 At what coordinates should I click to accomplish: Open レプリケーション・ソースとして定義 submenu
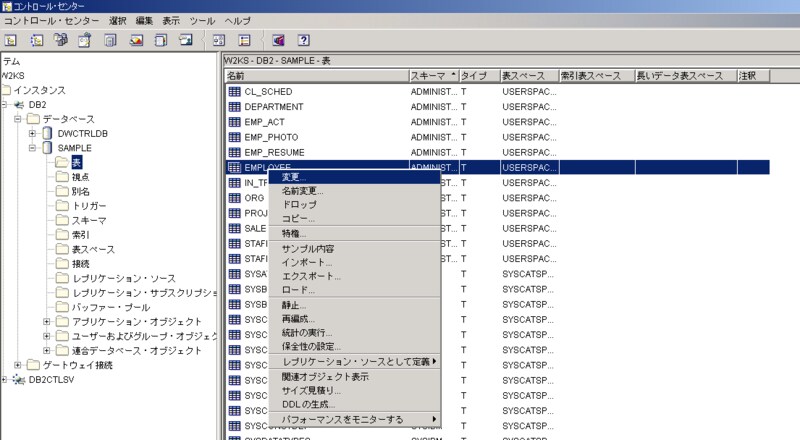(355, 361)
